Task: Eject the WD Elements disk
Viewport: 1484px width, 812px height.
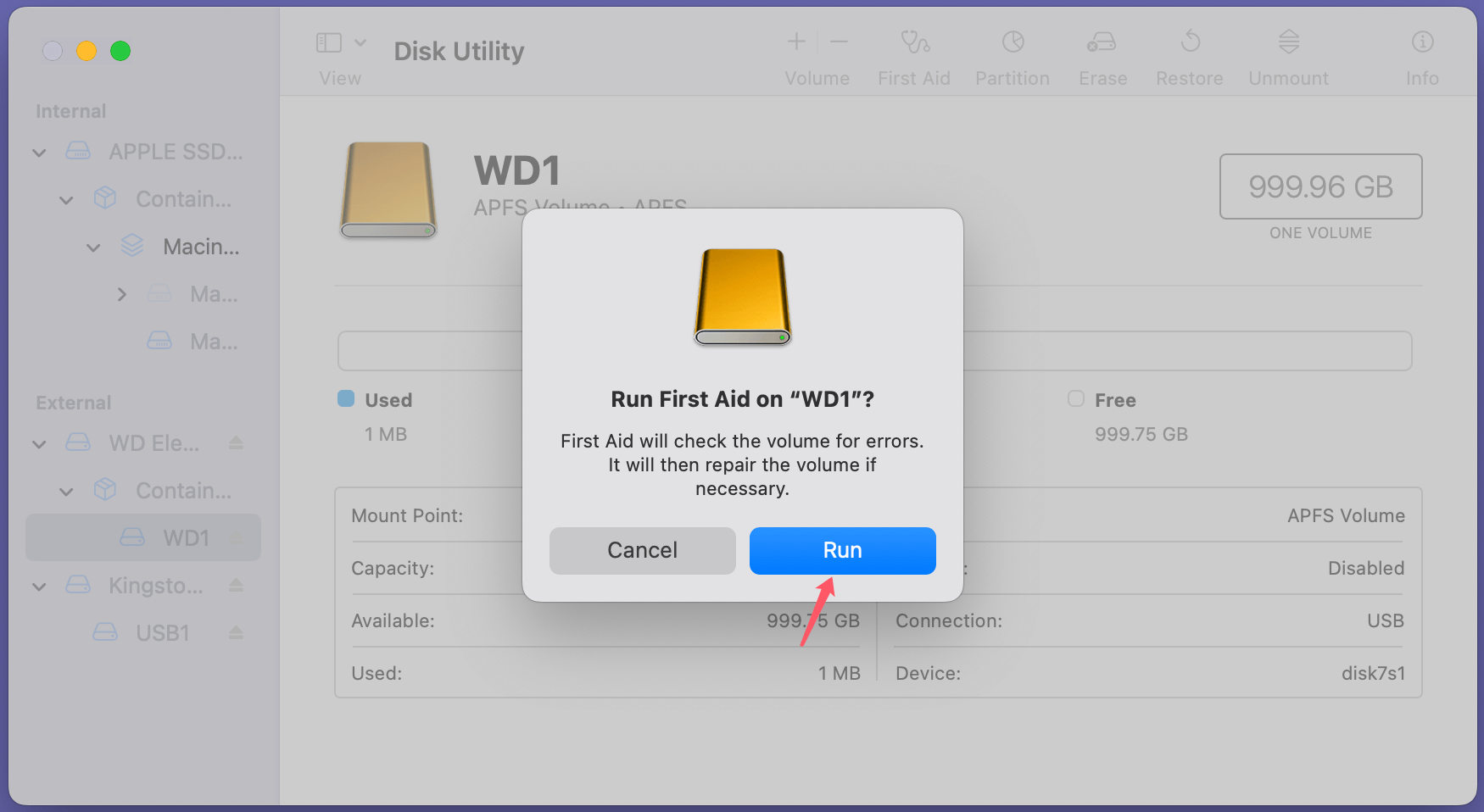Action: [236, 443]
